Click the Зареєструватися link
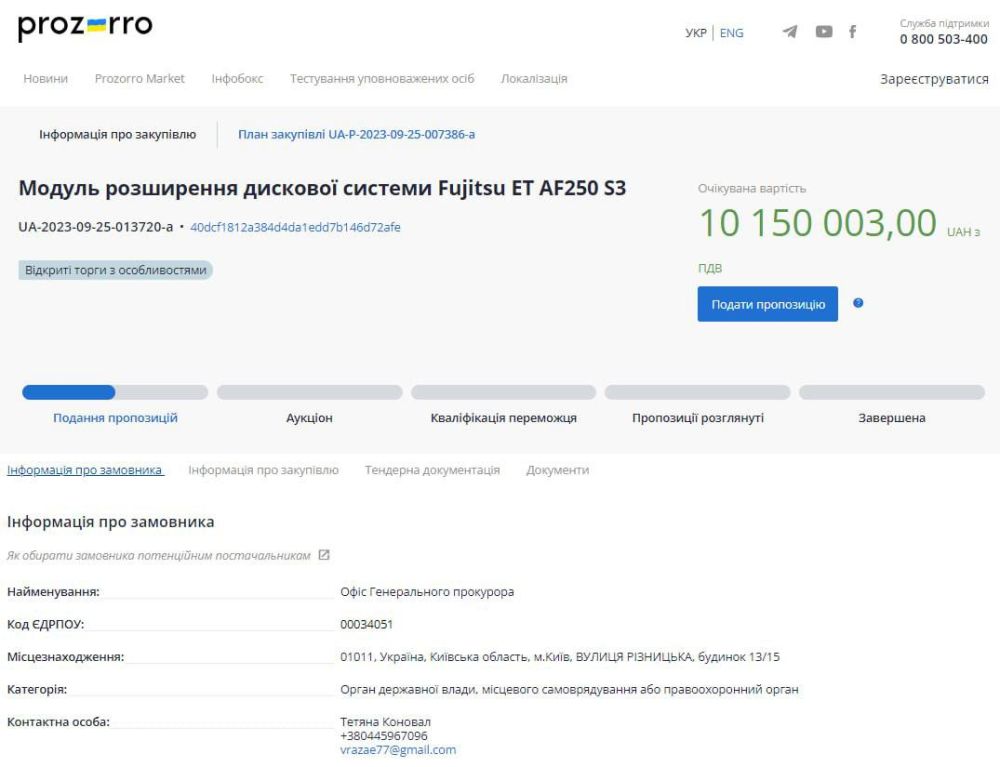The image size is (1000, 767). click(934, 79)
